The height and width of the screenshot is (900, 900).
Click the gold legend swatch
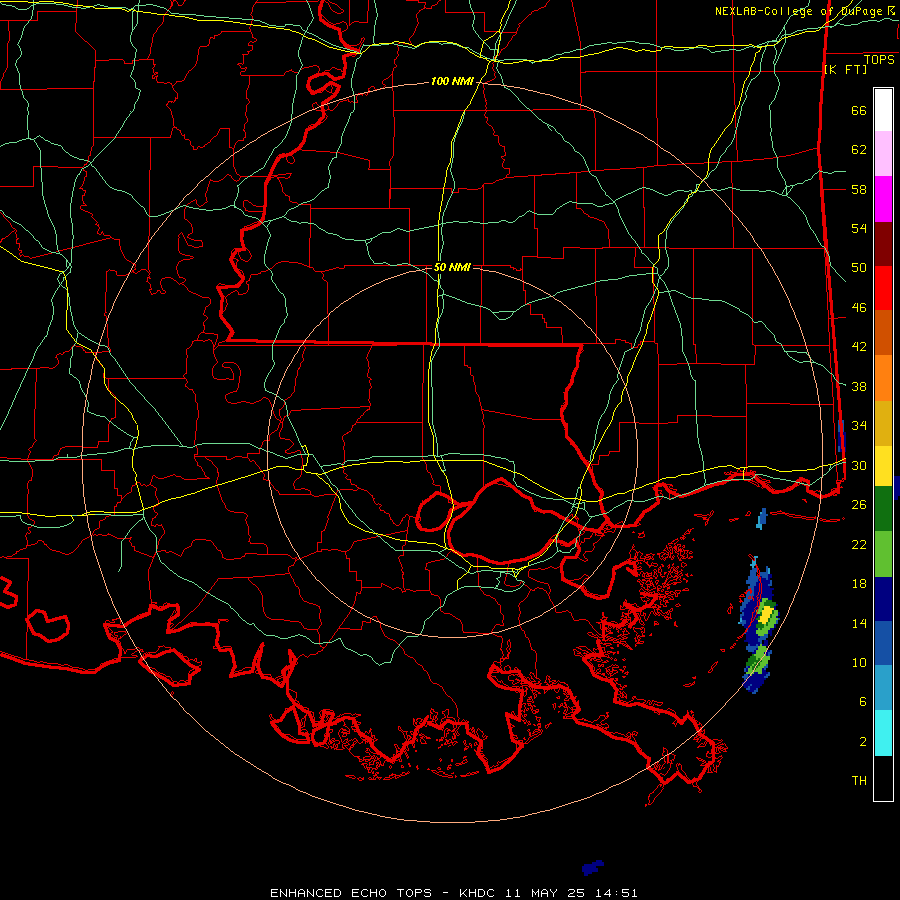click(883, 423)
